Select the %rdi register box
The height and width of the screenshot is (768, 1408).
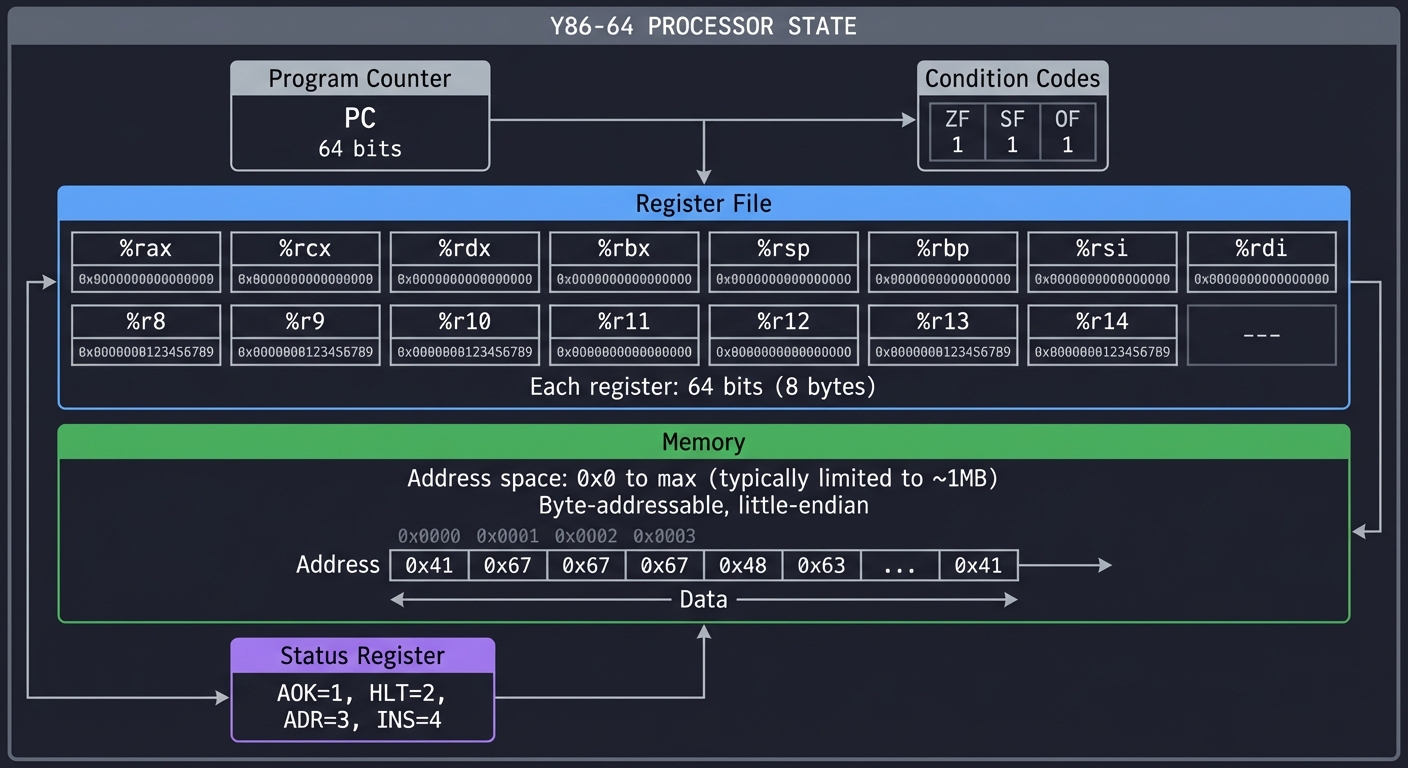pos(1261,261)
